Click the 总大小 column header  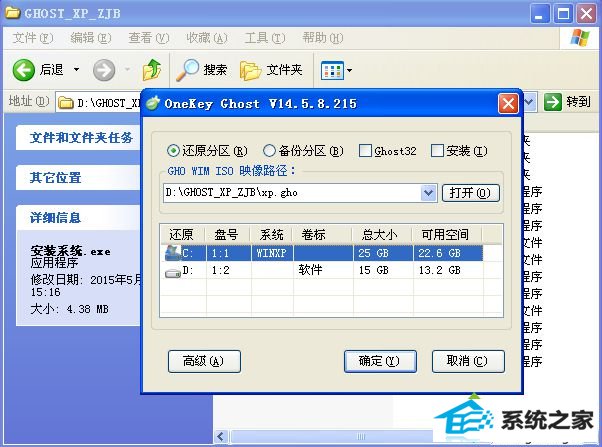pyautogui.click(x=382, y=234)
